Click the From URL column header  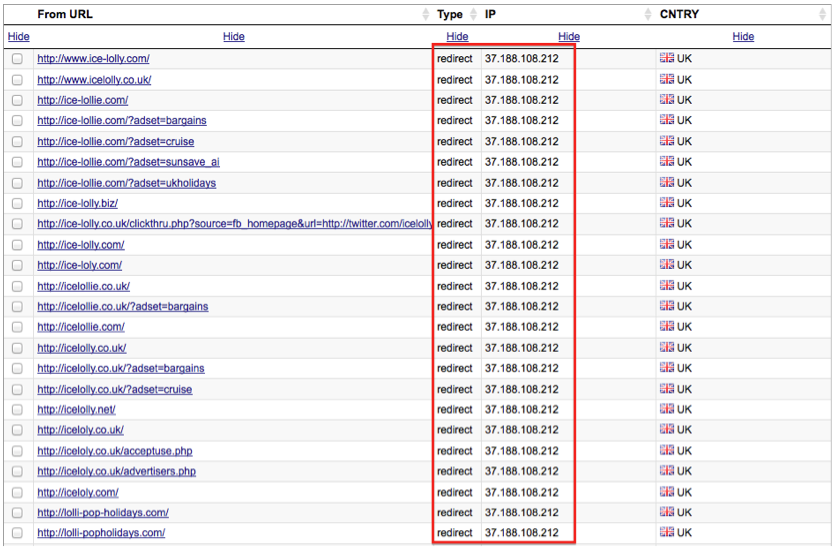65,14
